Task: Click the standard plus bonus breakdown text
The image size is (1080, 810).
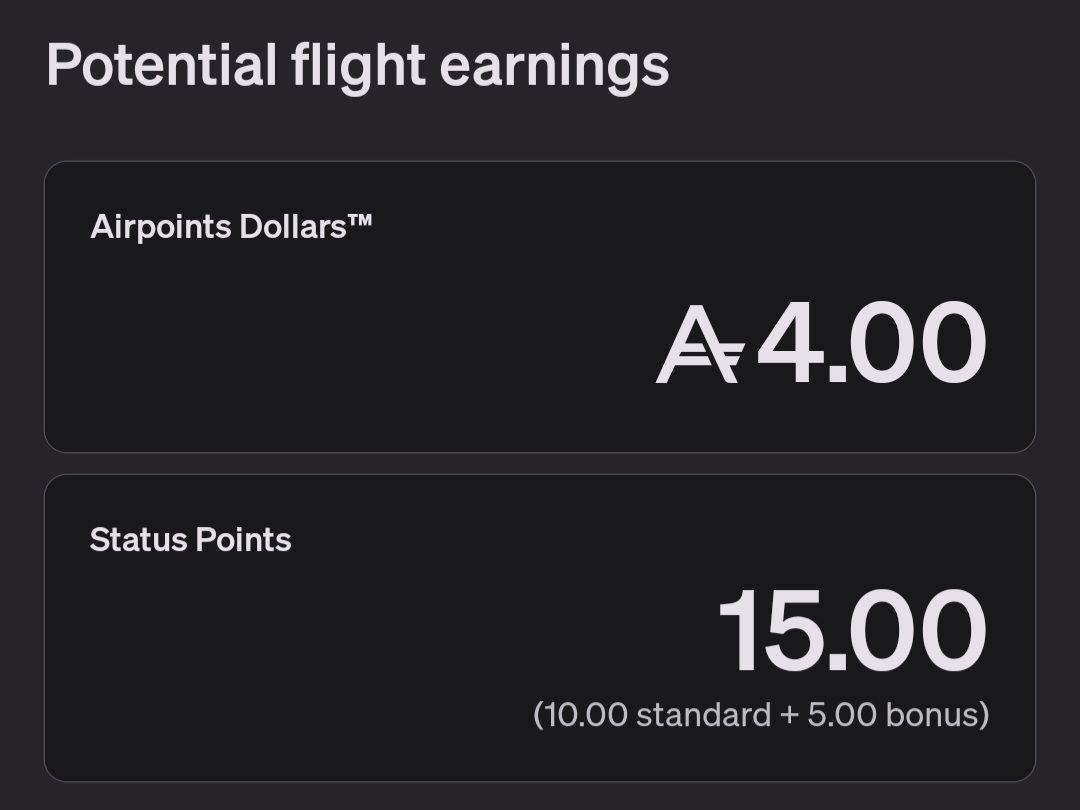Action: point(761,715)
